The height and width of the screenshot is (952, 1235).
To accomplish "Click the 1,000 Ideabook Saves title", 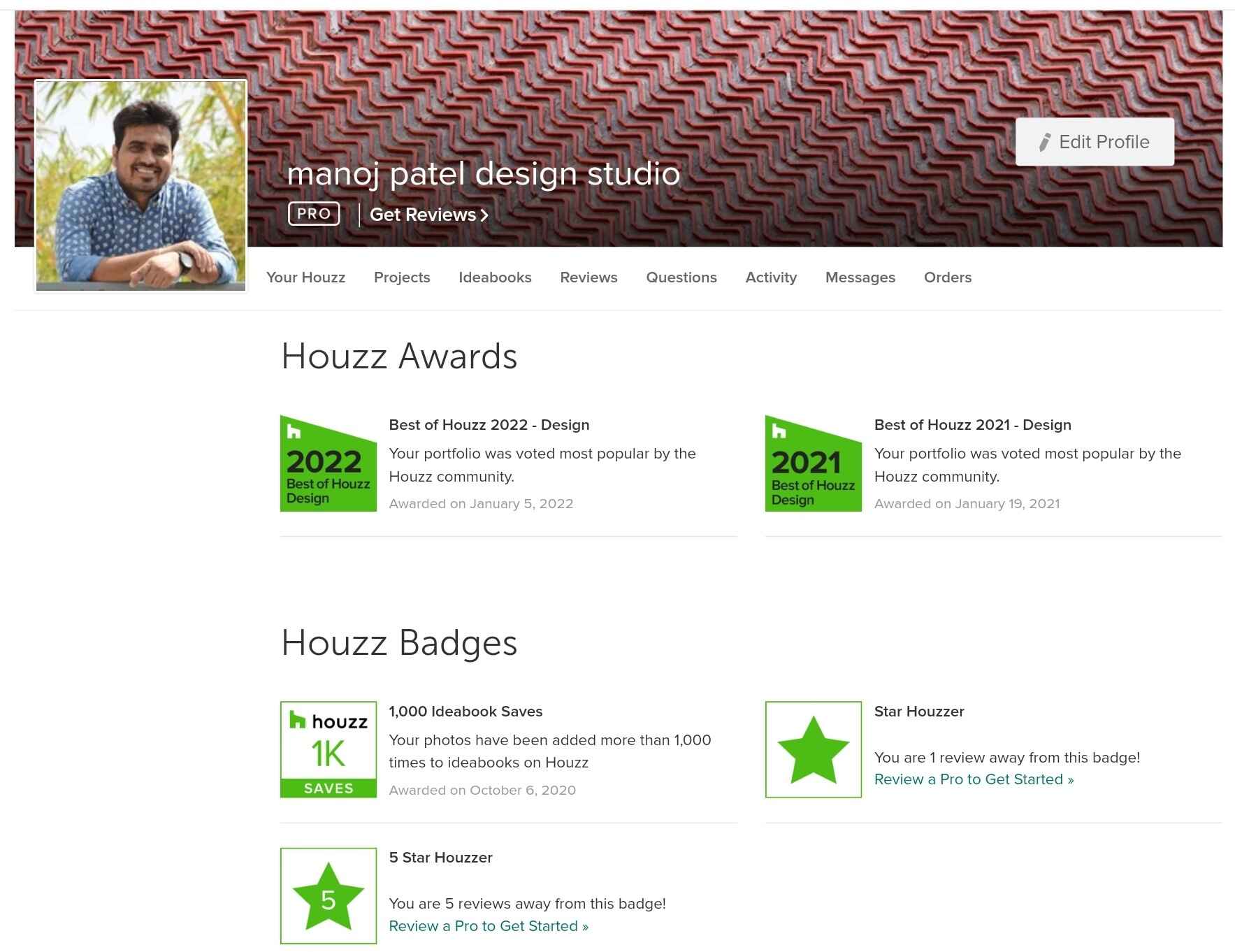I will point(465,712).
